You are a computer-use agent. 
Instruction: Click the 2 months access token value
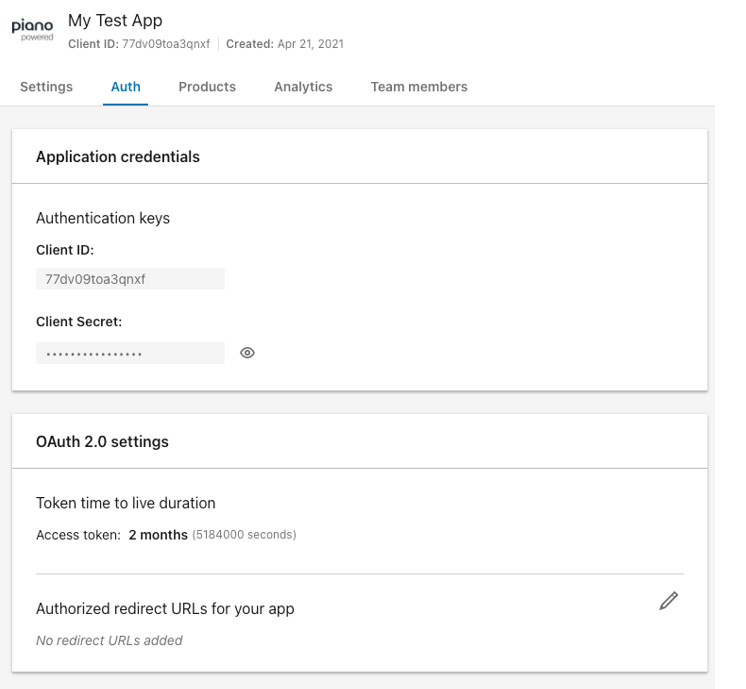click(158, 535)
